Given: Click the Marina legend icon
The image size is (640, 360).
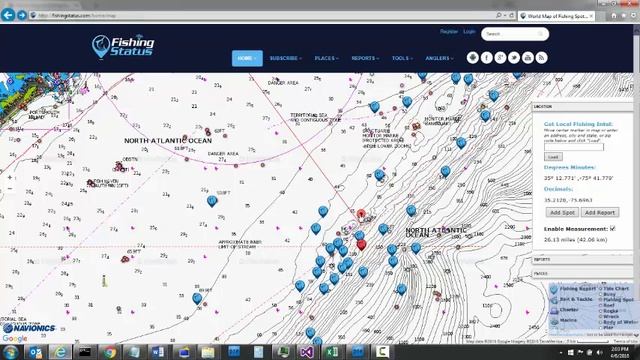Looking at the screenshot, I should pos(554,322).
